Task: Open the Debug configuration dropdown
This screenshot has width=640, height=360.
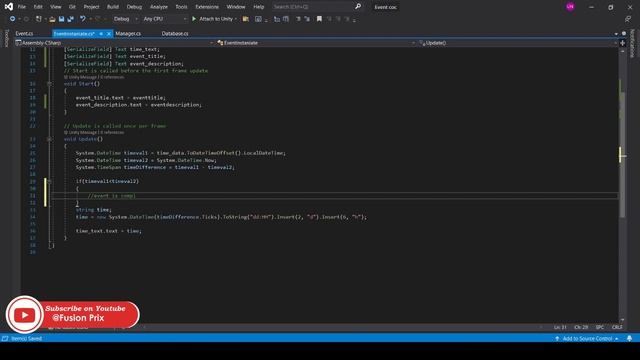Action: pos(125,19)
